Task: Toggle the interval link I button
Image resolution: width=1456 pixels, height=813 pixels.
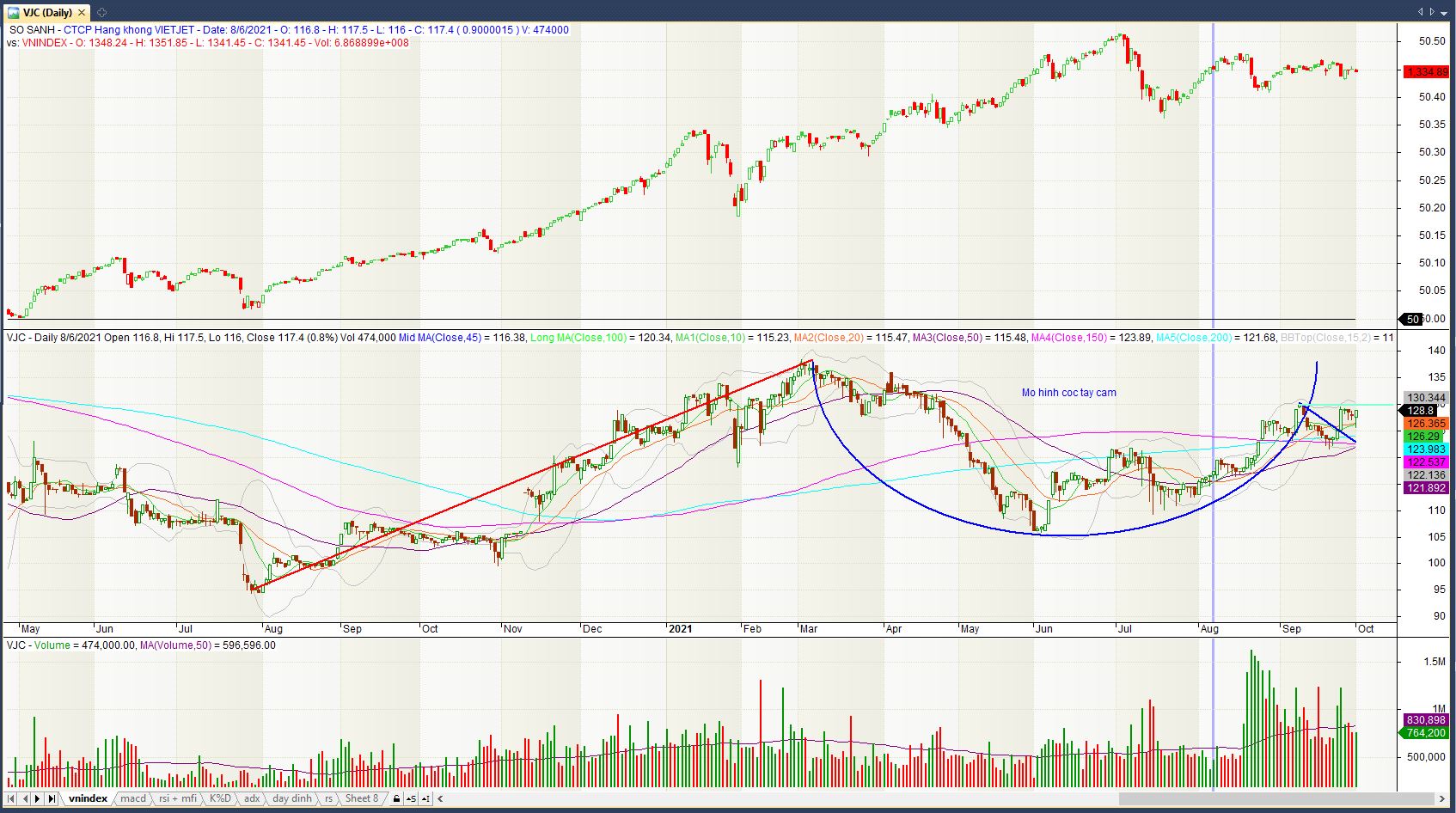Action: click(425, 798)
